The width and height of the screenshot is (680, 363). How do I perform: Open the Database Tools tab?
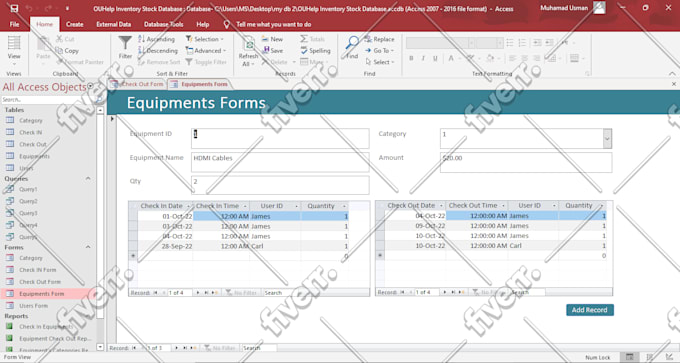pyautogui.click(x=163, y=24)
